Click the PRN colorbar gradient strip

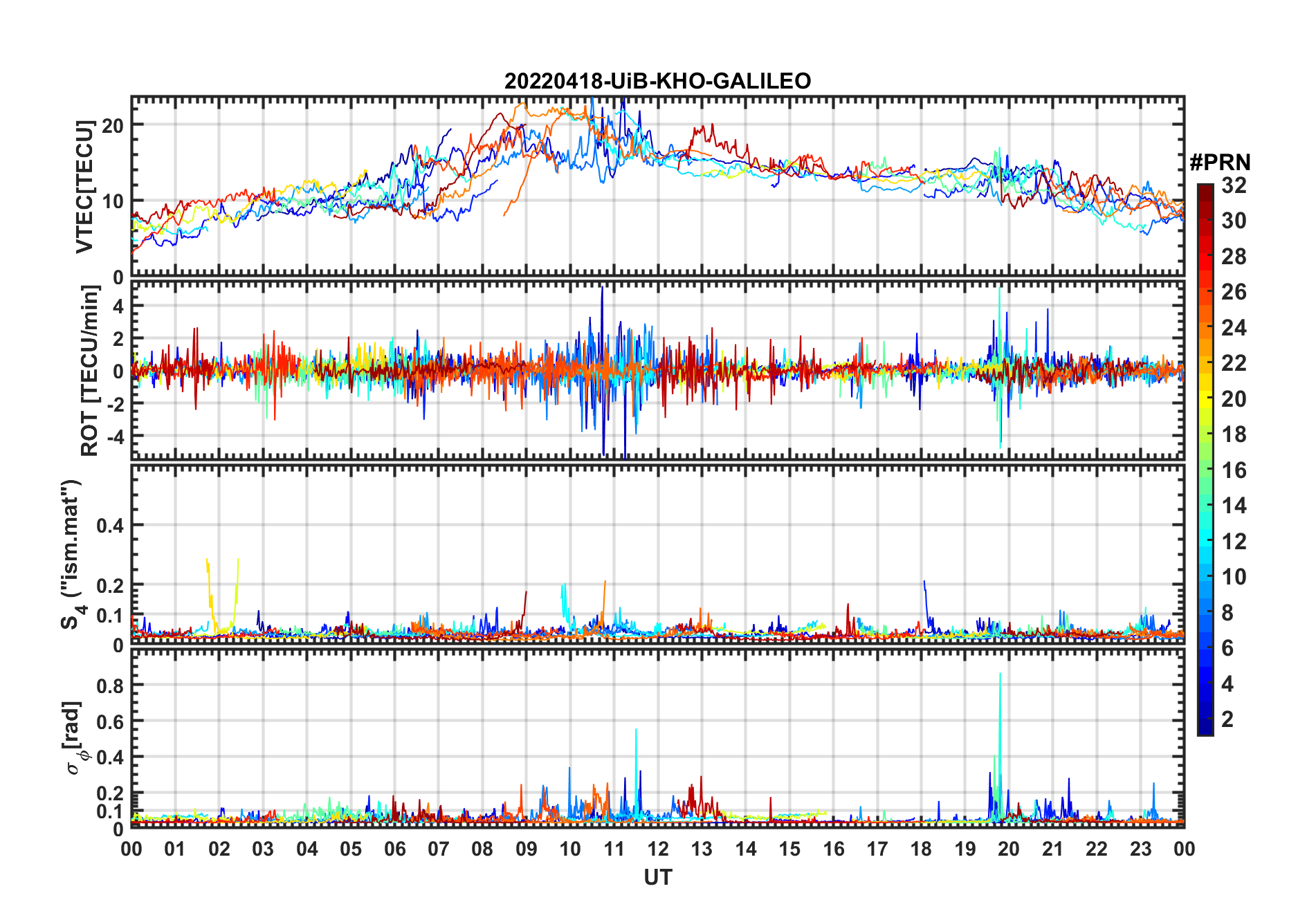point(1205,459)
